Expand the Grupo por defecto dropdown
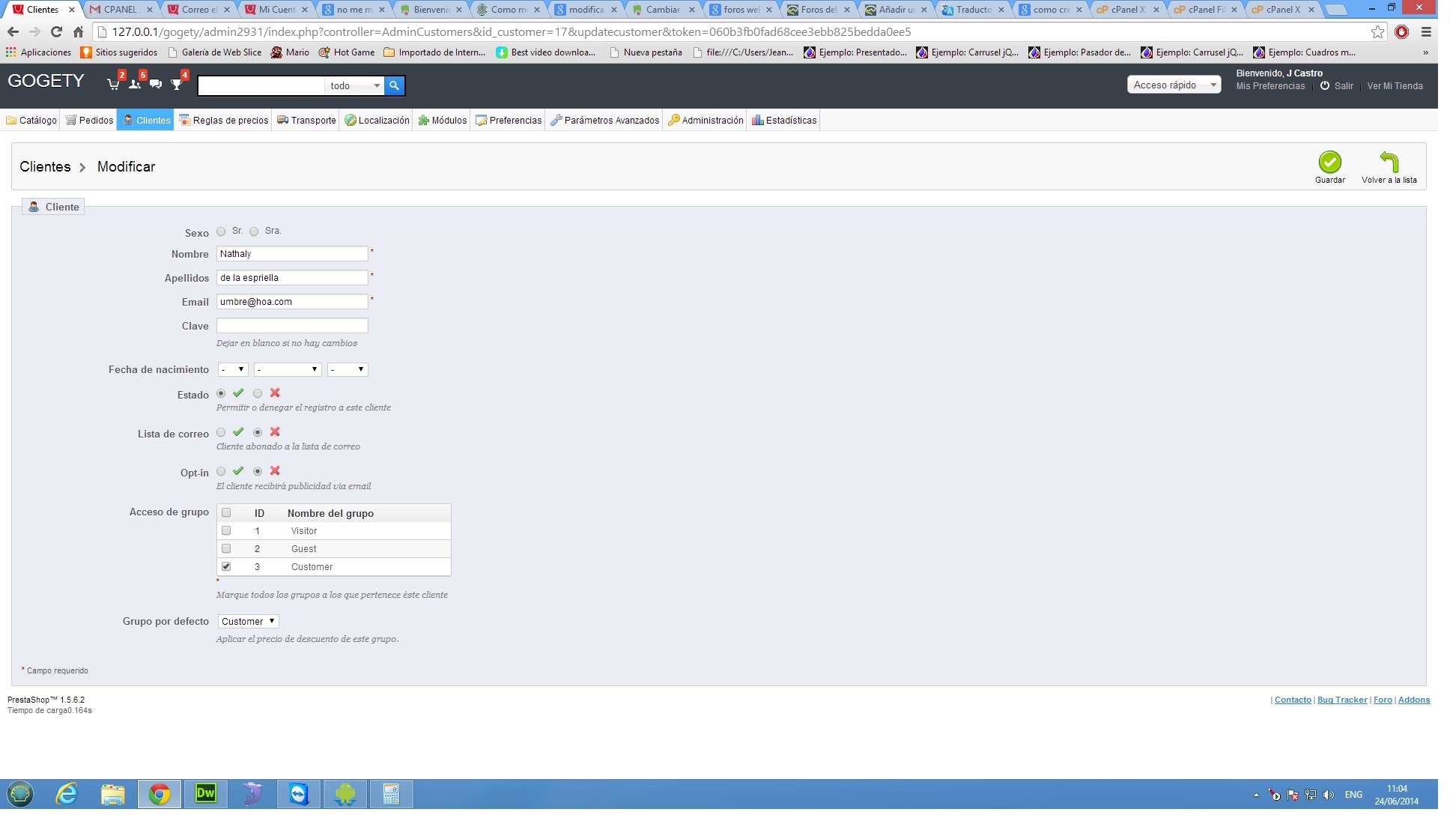Image resolution: width=1456 pixels, height=833 pixels. (248, 622)
